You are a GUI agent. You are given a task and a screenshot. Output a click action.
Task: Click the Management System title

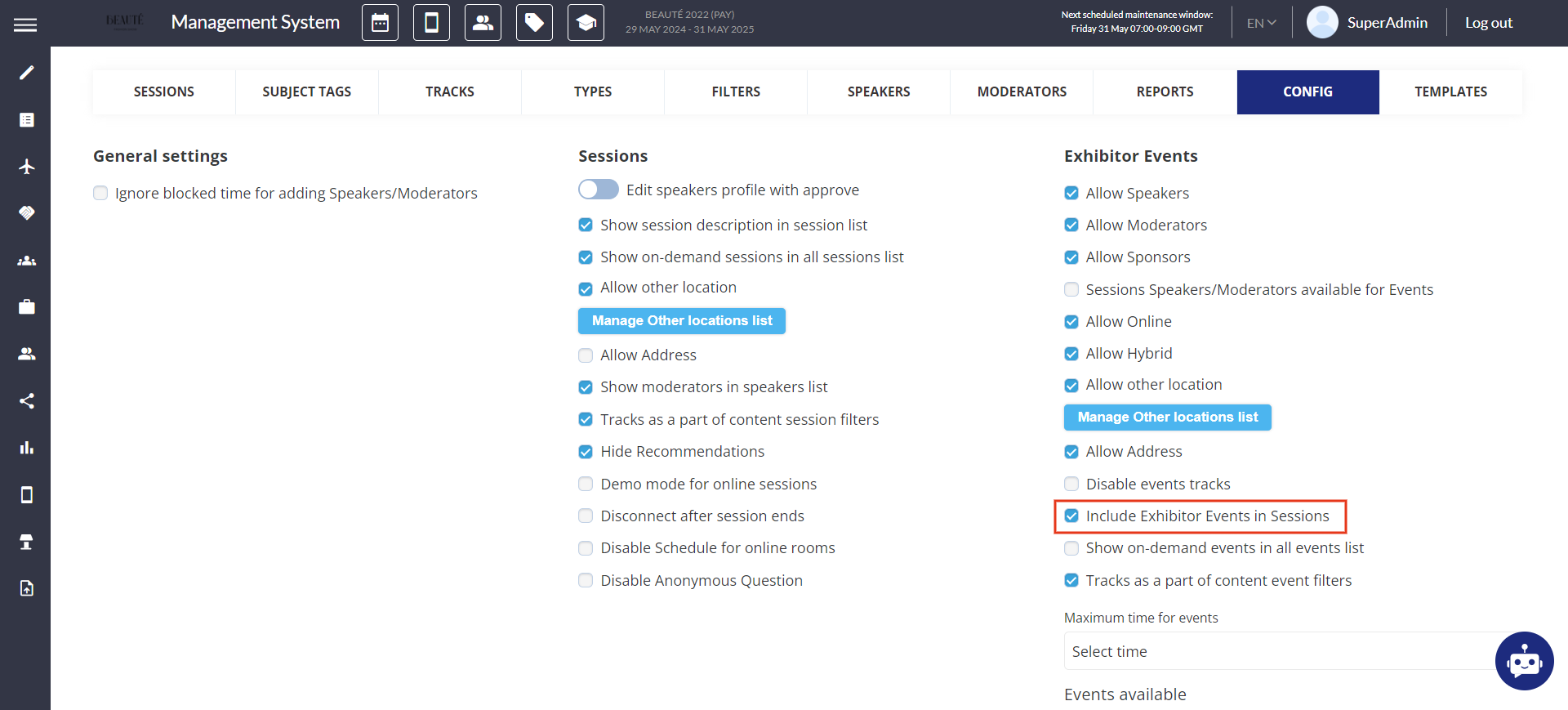[x=256, y=22]
